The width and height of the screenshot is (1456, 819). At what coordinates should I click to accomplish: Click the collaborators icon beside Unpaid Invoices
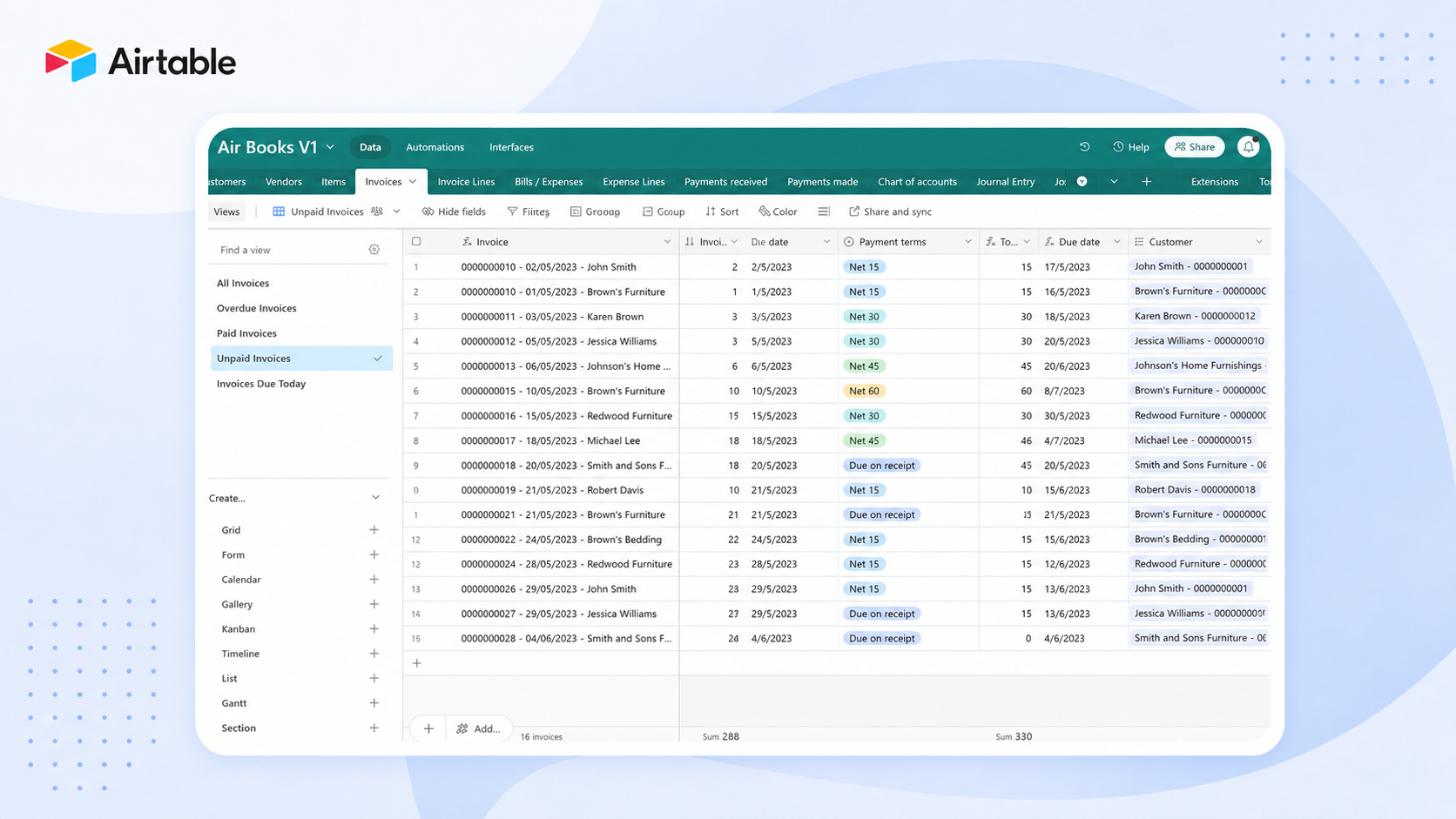pyautogui.click(x=377, y=211)
